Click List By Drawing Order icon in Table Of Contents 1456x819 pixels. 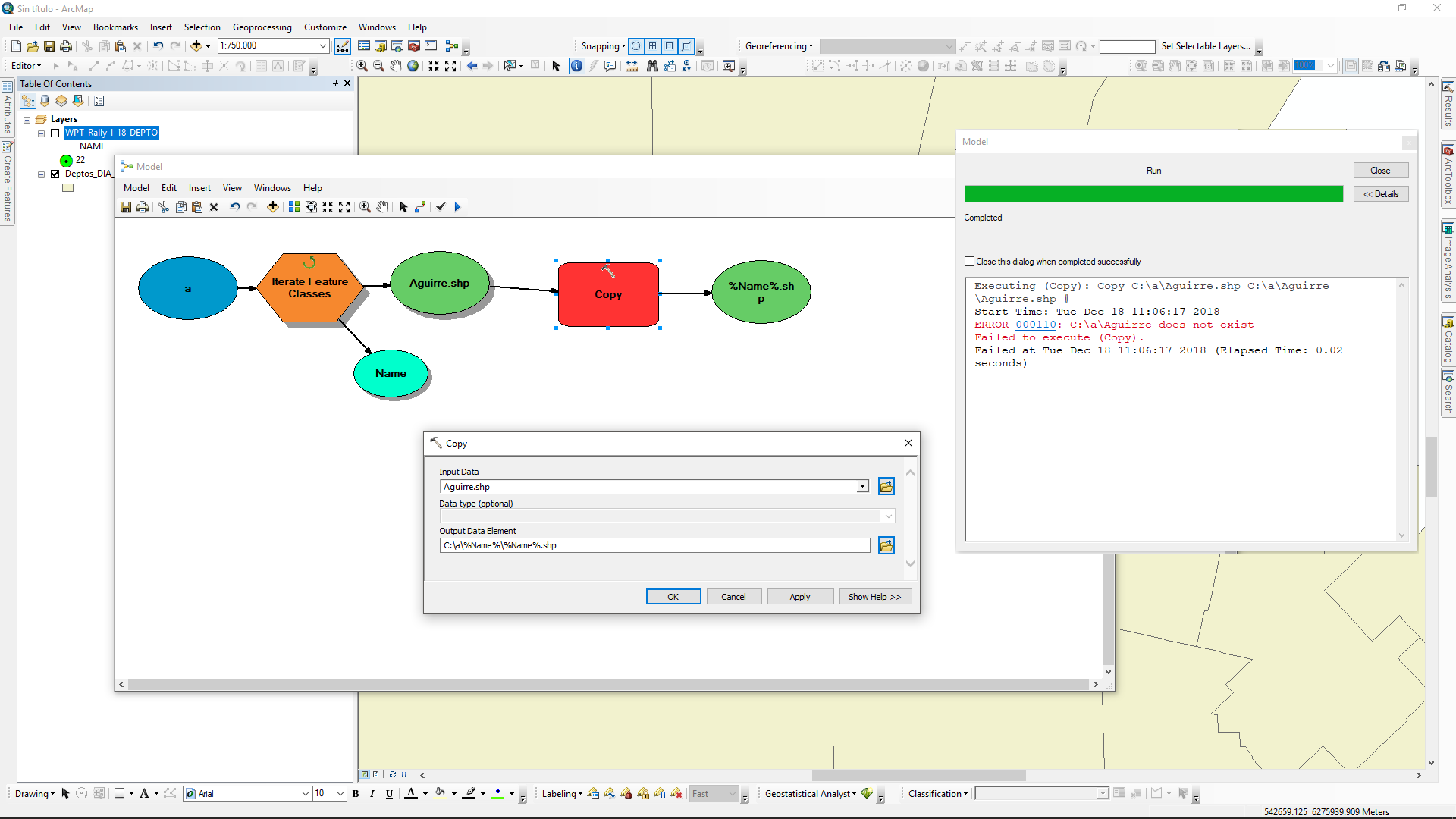28,101
